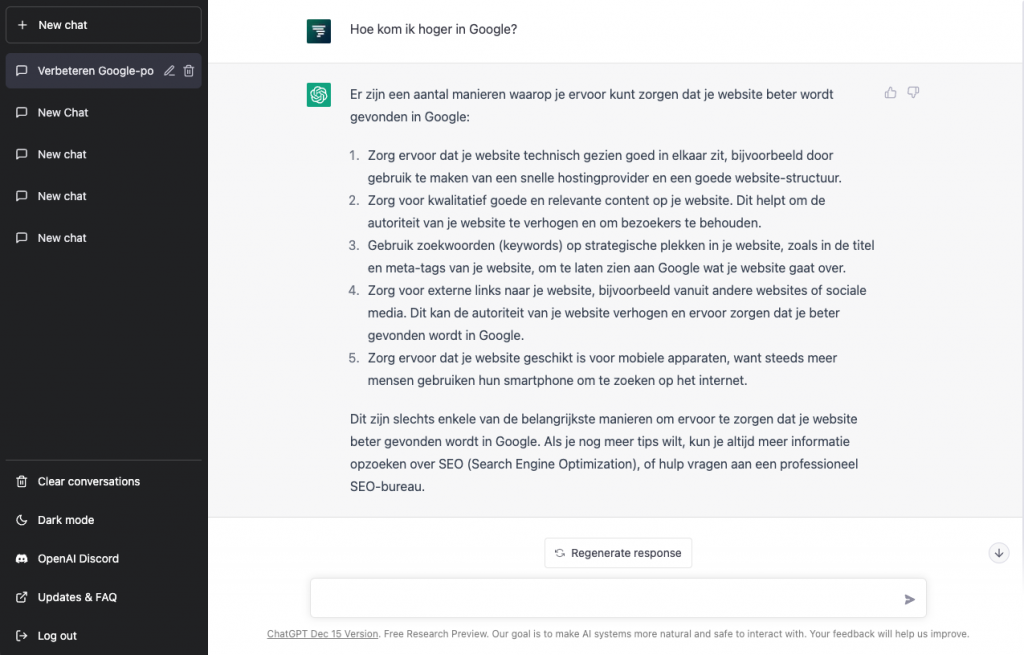
Task: Click the plus icon beside New chat
Action: [22, 25]
